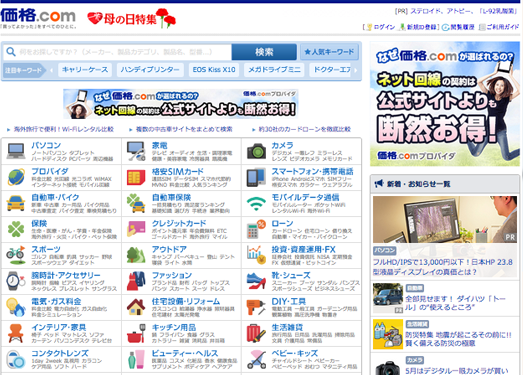Viewport: 523px width, 375px height.
Task: Select the メガドライブミニ keyword tag
Action: tap(274, 70)
